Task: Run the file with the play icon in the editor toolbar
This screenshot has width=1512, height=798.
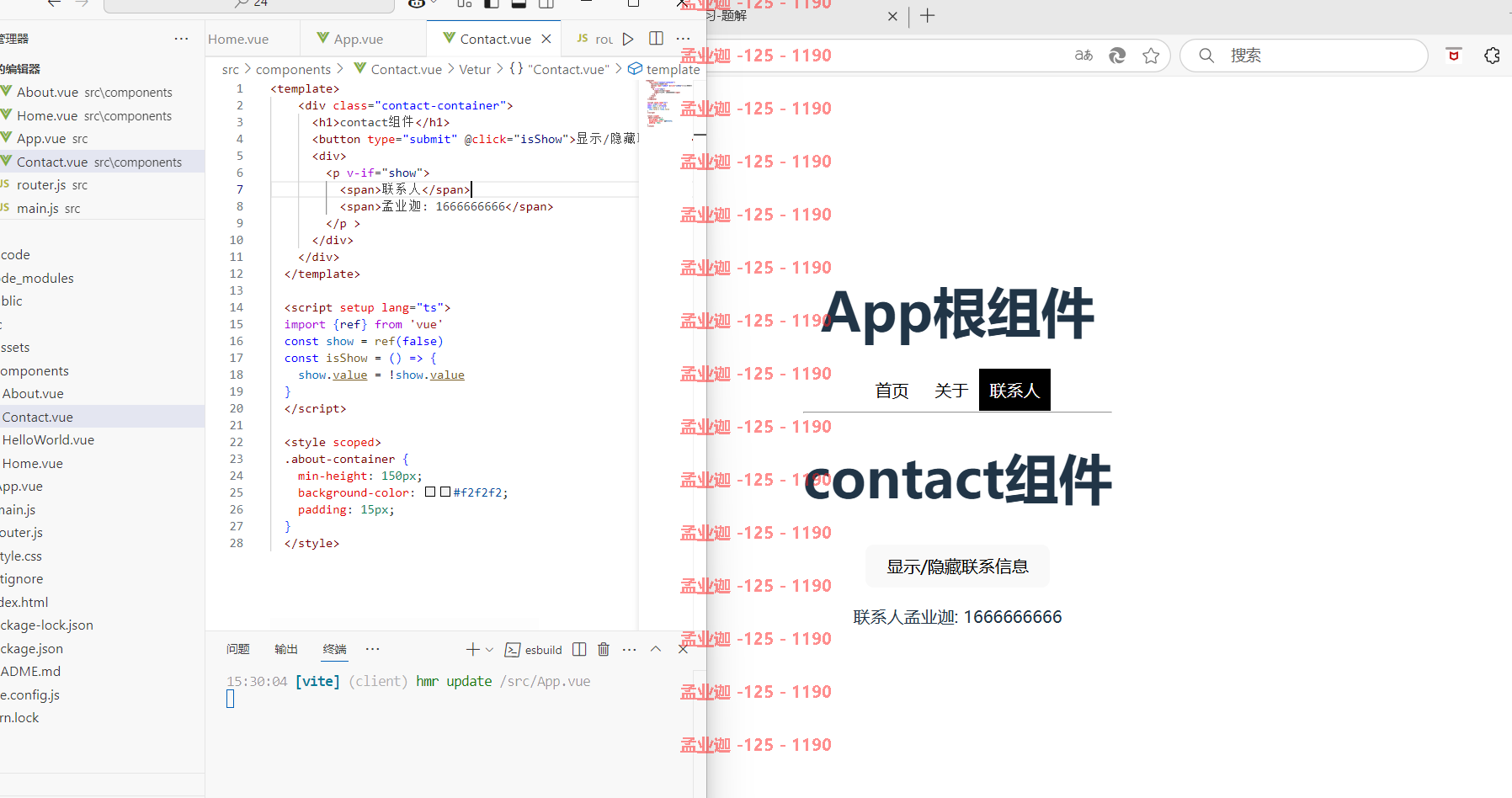Action: click(628, 39)
